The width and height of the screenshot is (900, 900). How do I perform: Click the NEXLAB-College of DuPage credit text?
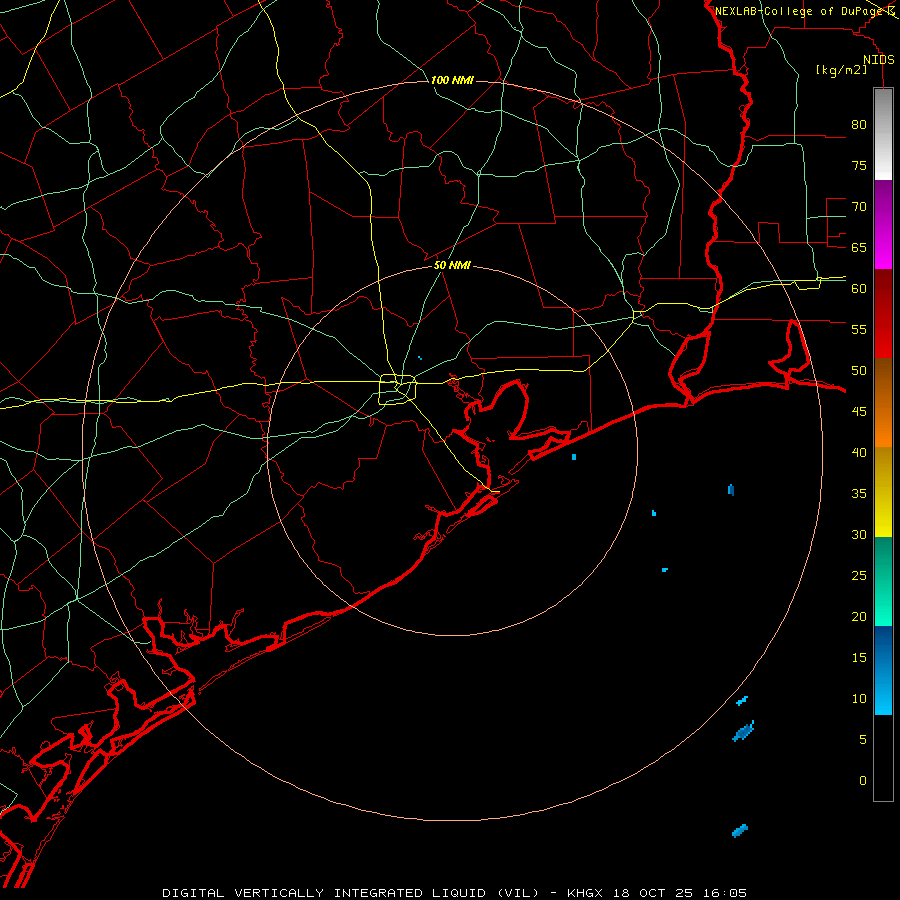(x=799, y=11)
